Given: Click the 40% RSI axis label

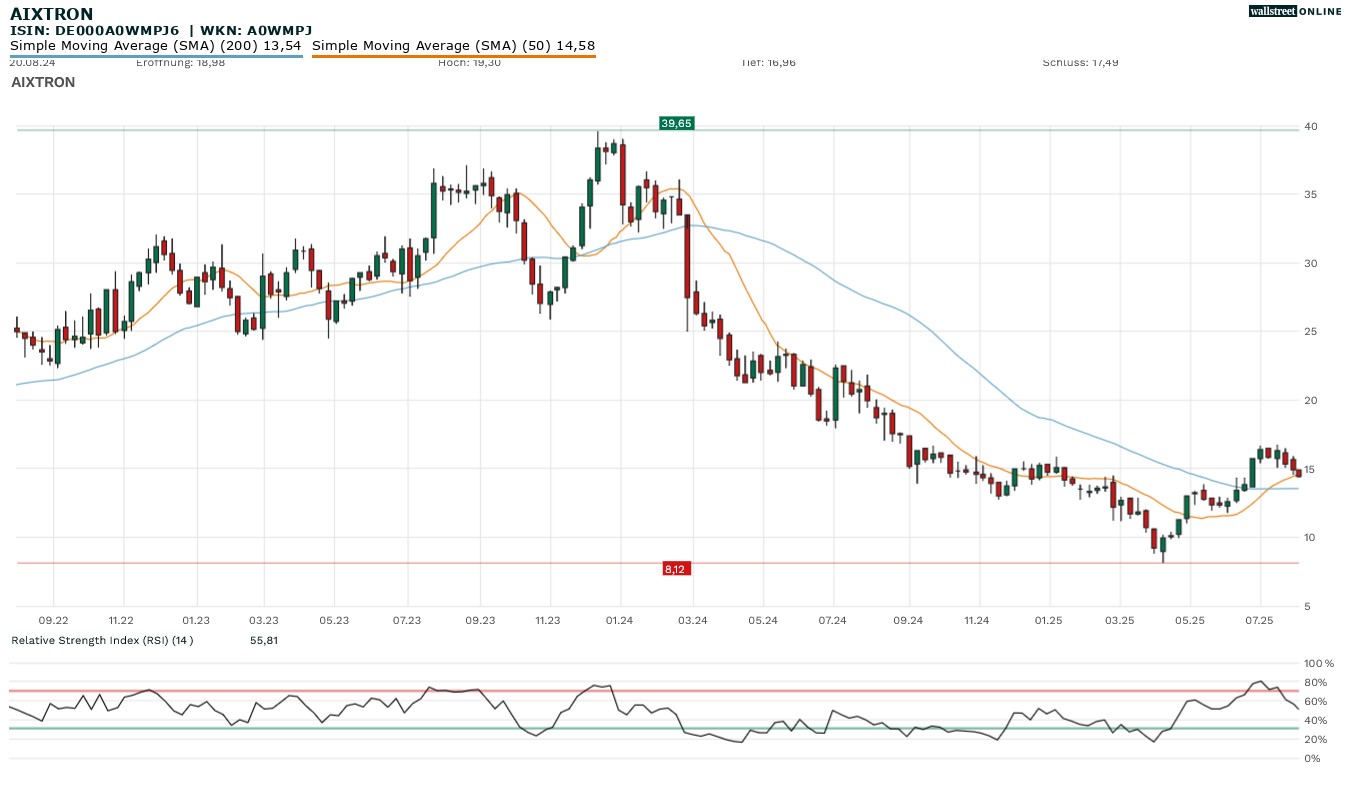Looking at the screenshot, I should pos(1314,720).
